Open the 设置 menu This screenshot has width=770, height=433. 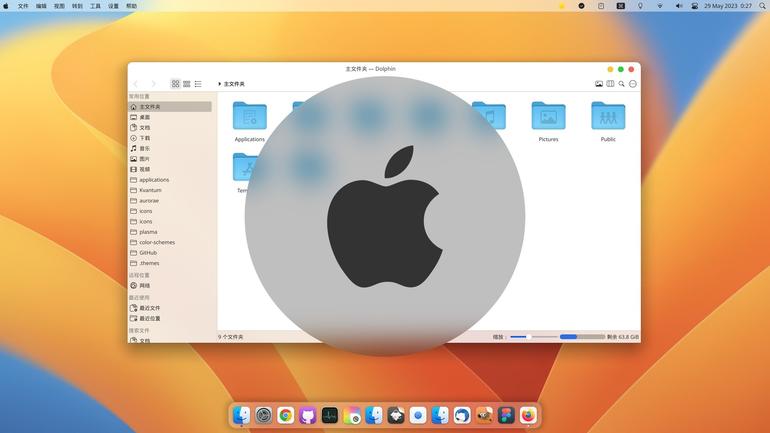tap(113, 6)
